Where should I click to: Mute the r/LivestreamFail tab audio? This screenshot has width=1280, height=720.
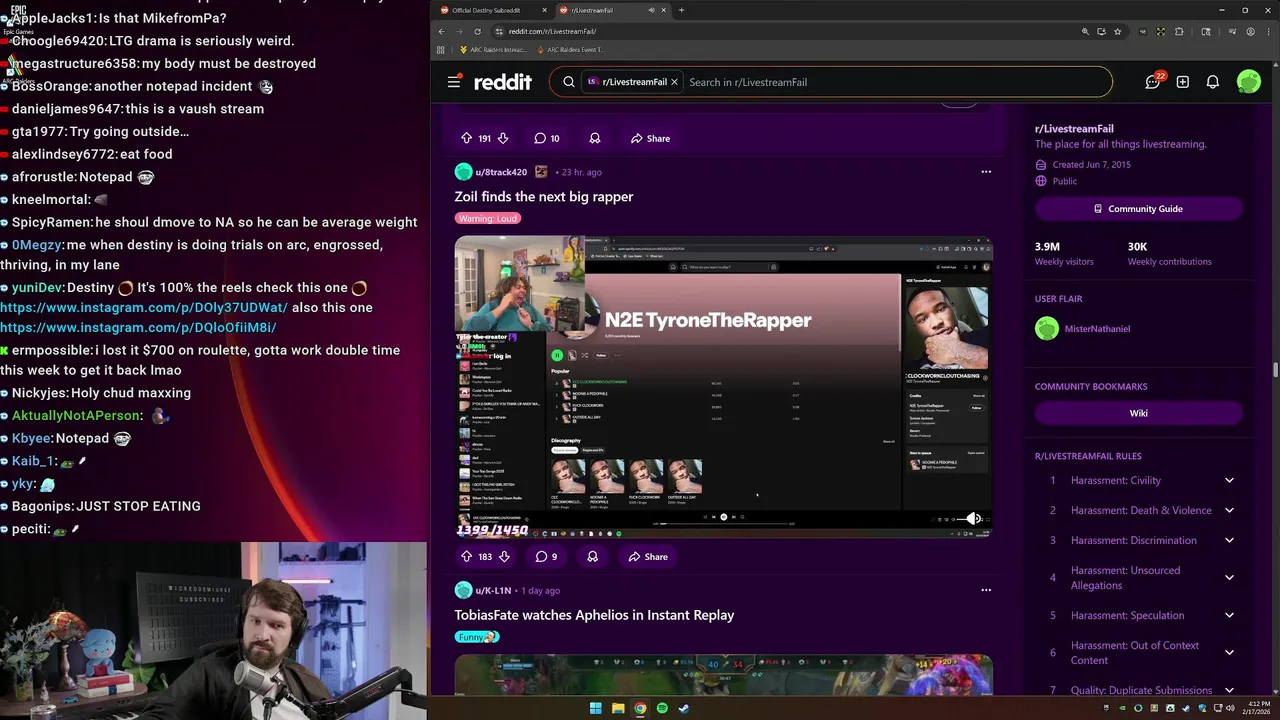coord(652,10)
